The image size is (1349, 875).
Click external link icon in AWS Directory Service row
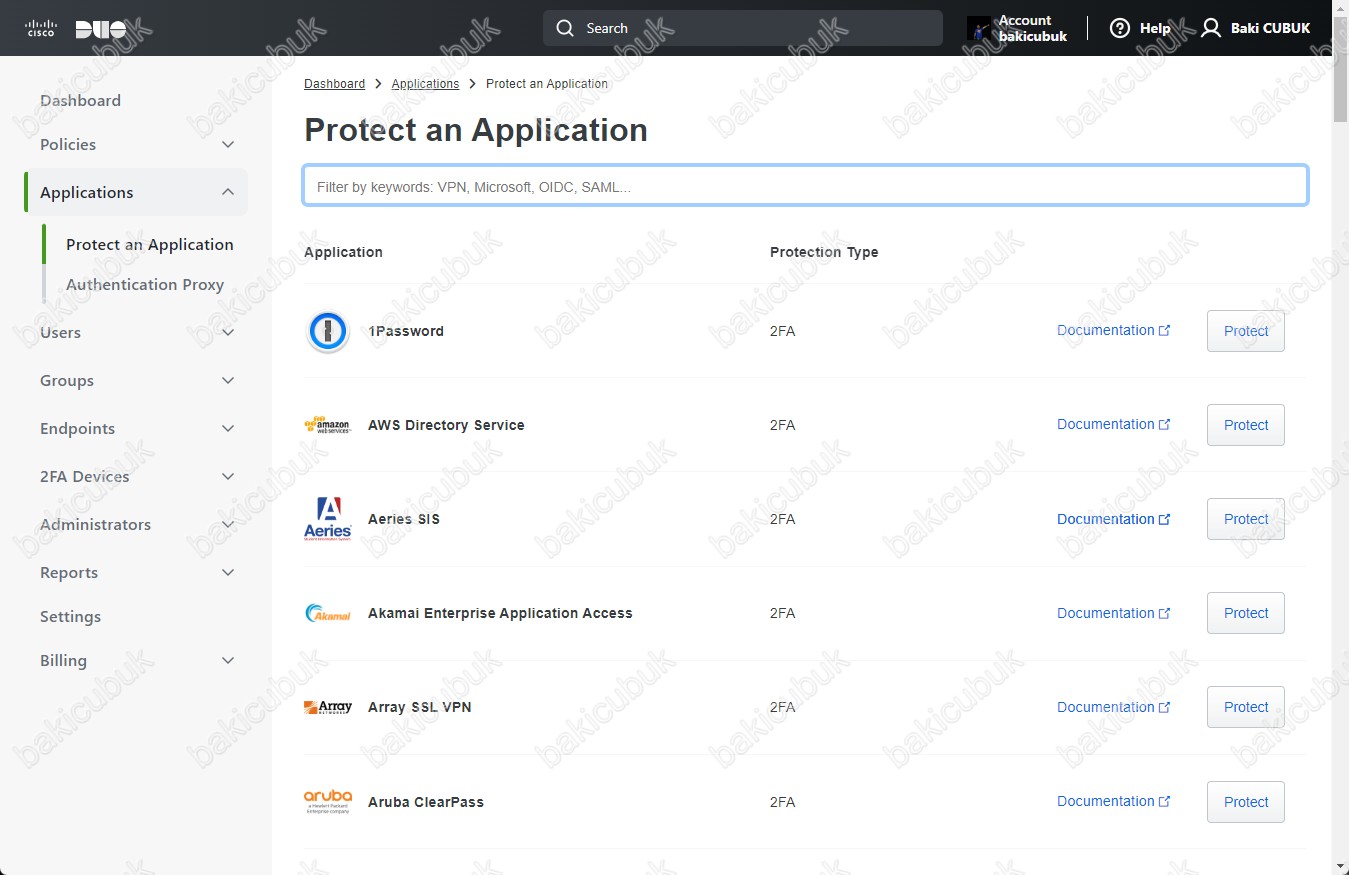1164,424
